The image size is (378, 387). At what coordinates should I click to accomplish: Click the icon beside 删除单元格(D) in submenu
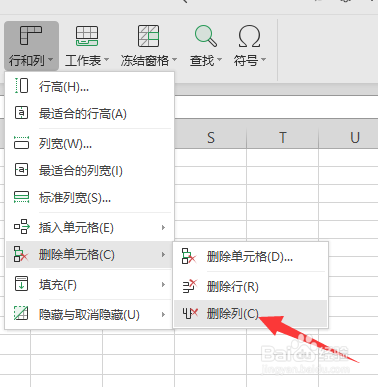[x=189, y=256]
